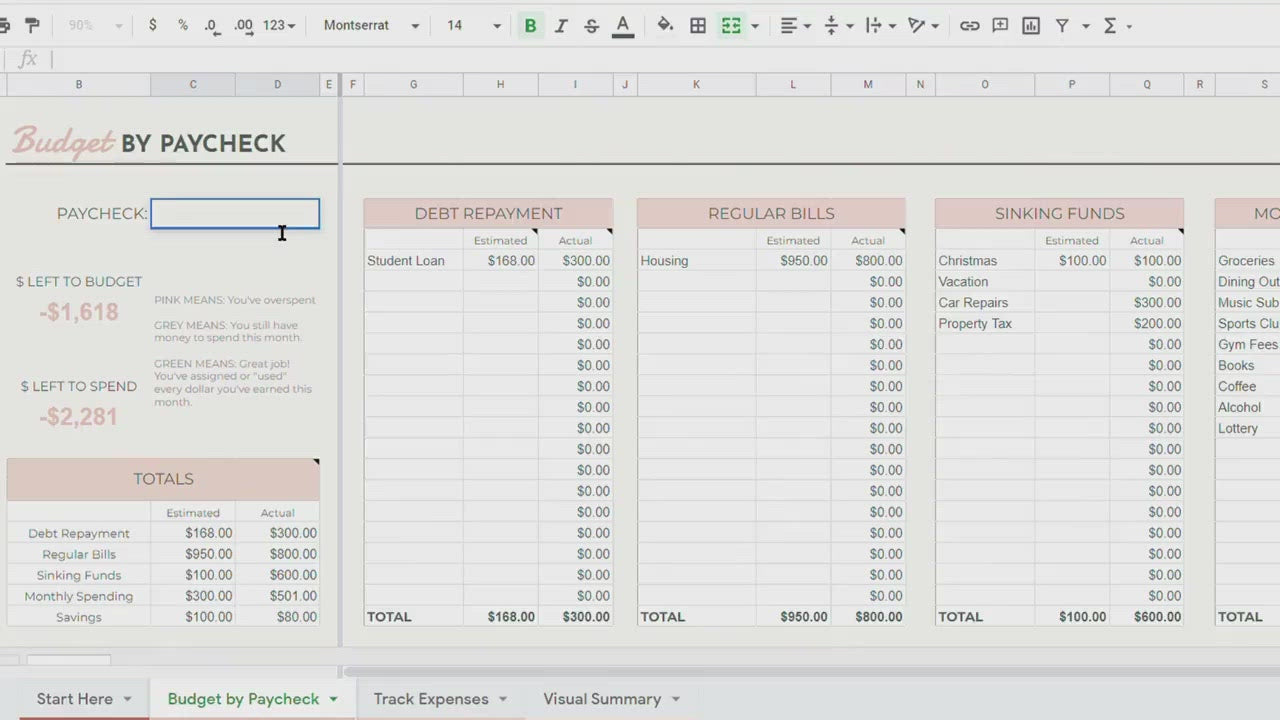Screen dimensions: 1280x720
Task: Open the text color picker
Action: tap(622, 25)
